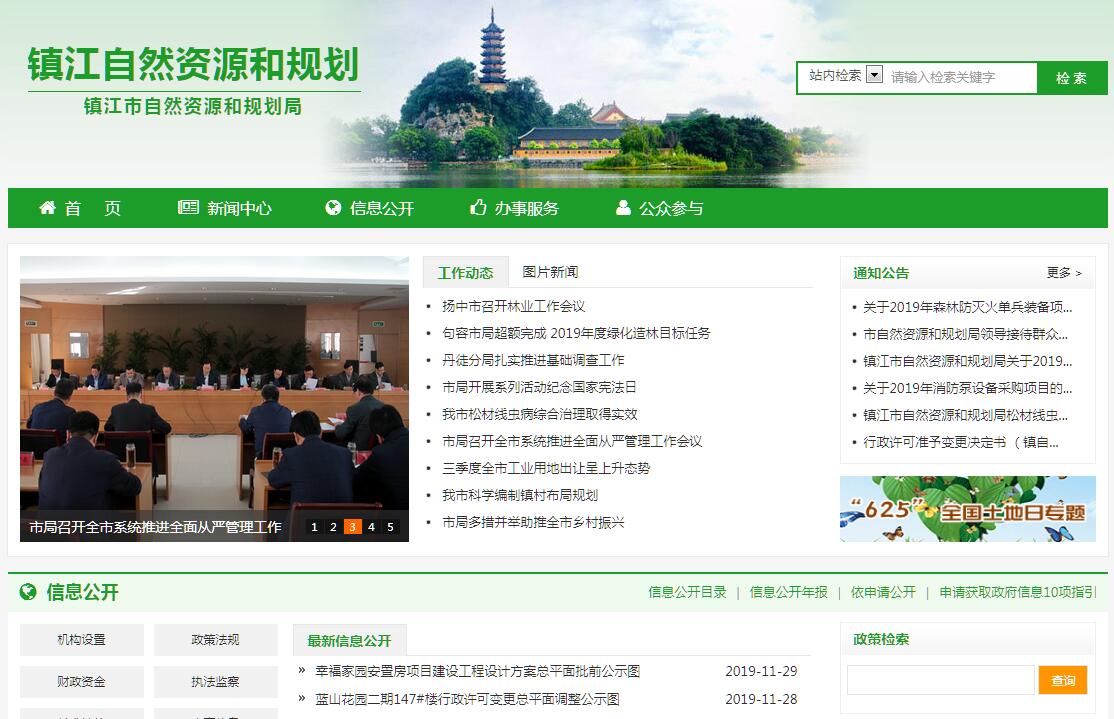Click the globe icon in the 信息公开 section header
1114x719 pixels.
click(28, 591)
